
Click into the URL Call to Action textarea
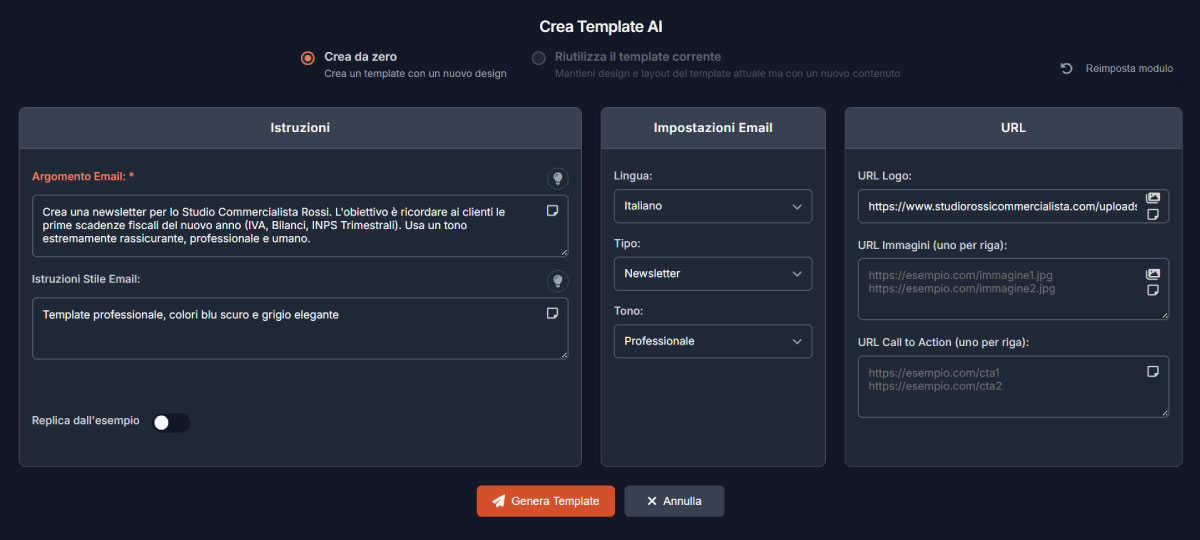tap(1000, 395)
